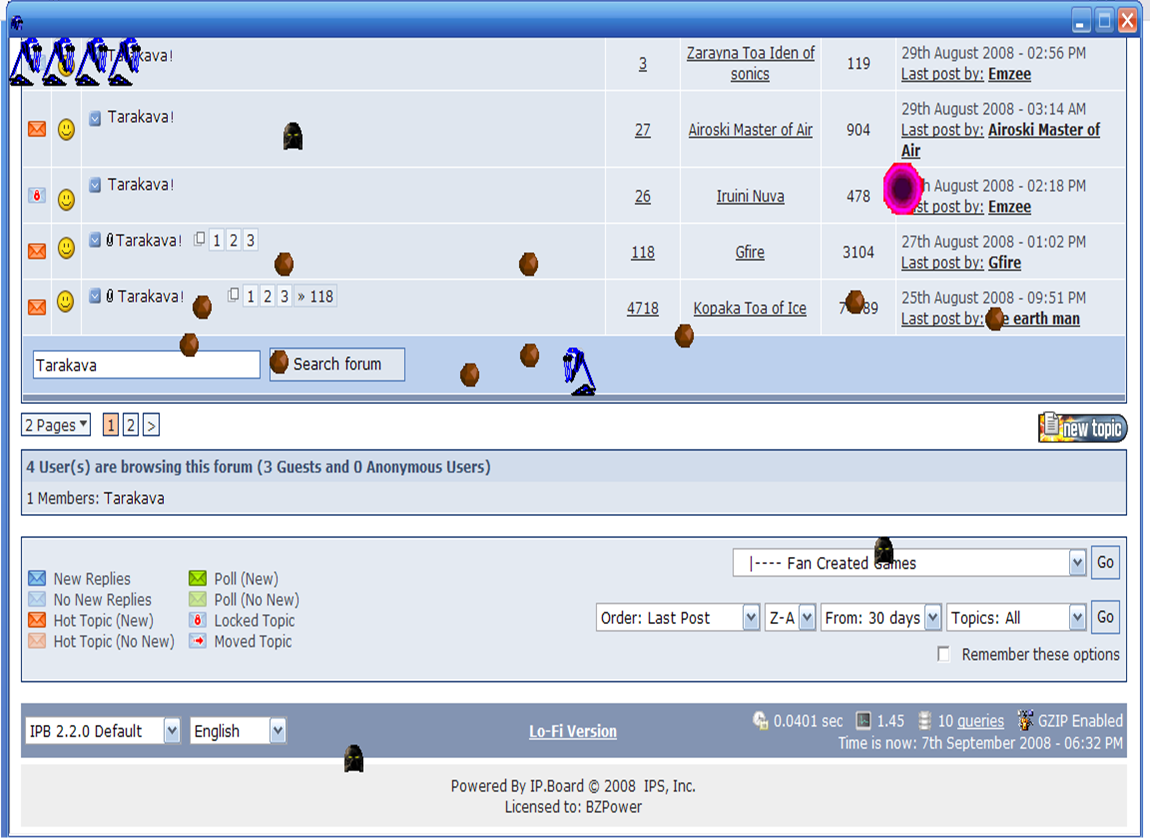Click newest-post arrow icon in 26-replies Tarakava topic

95,185
